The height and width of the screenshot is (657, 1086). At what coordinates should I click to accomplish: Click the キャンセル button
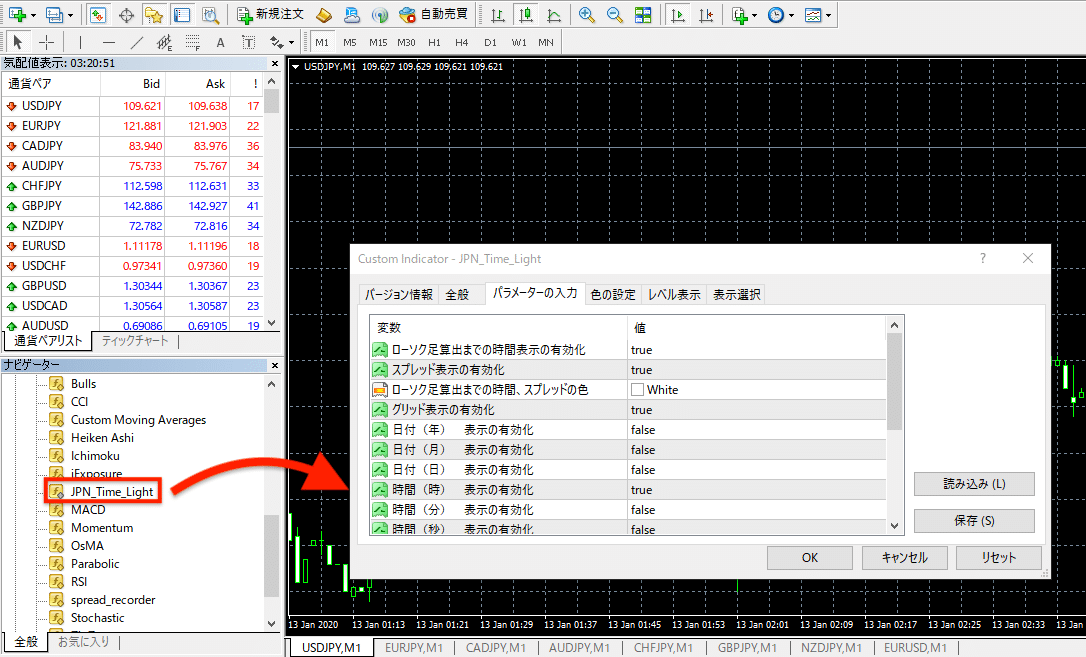coord(904,557)
